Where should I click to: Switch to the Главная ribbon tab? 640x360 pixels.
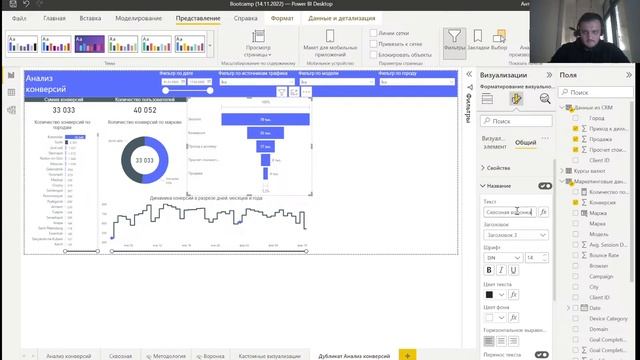coord(54,18)
